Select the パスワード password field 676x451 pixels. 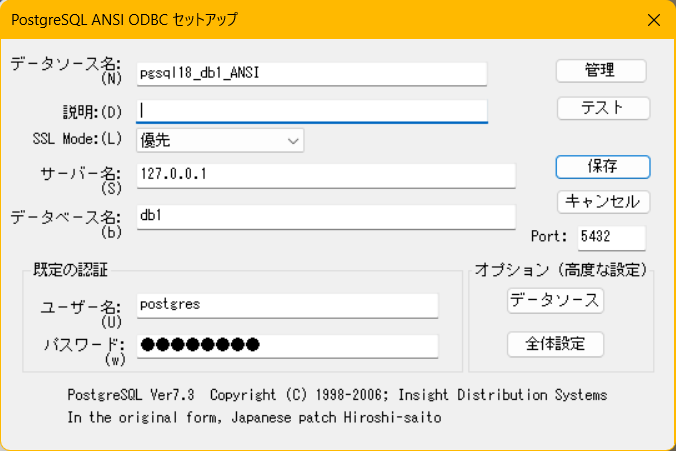pyautogui.click(x=287, y=346)
